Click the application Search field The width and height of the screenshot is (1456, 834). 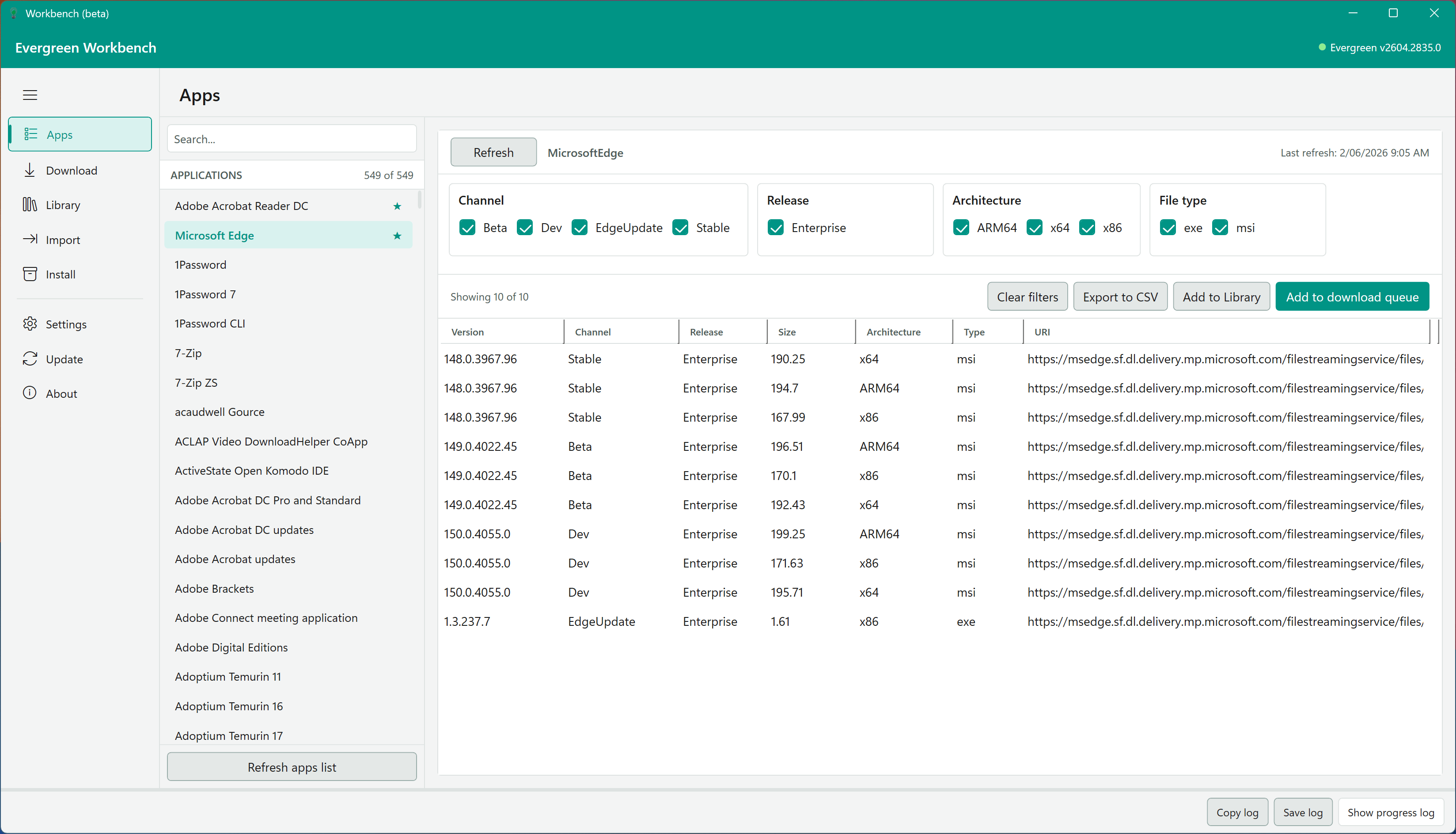(x=292, y=139)
